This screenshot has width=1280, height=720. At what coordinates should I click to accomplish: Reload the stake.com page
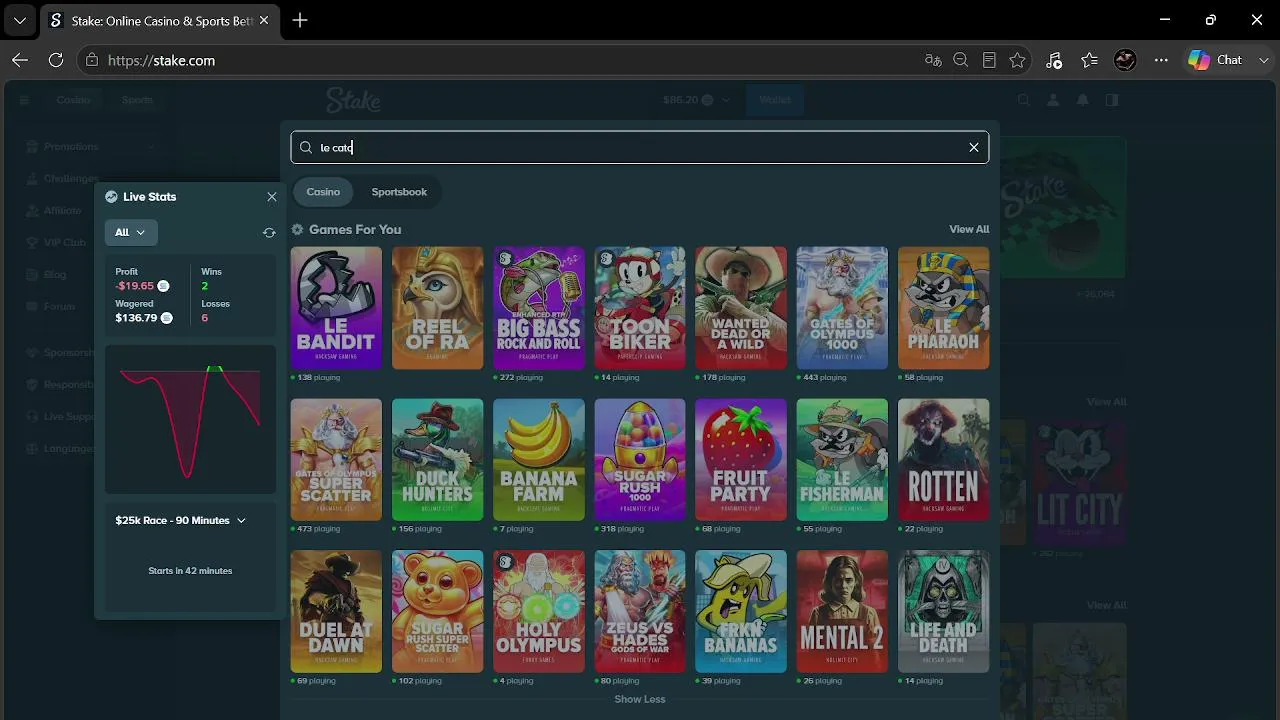(56, 60)
